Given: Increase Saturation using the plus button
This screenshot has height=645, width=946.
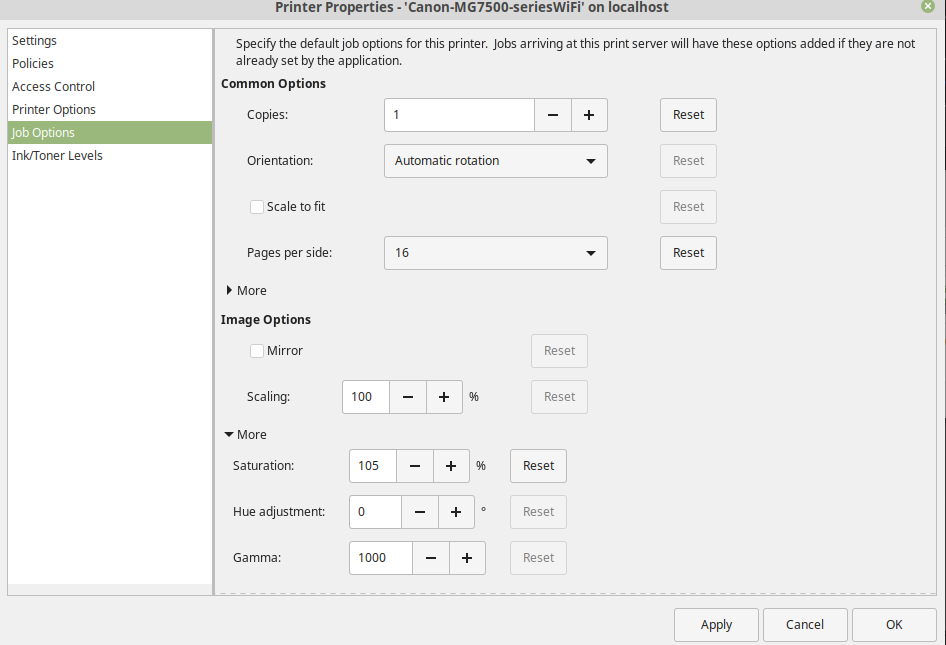Looking at the screenshot, I should pyautogui.click(x=451, y=466).
